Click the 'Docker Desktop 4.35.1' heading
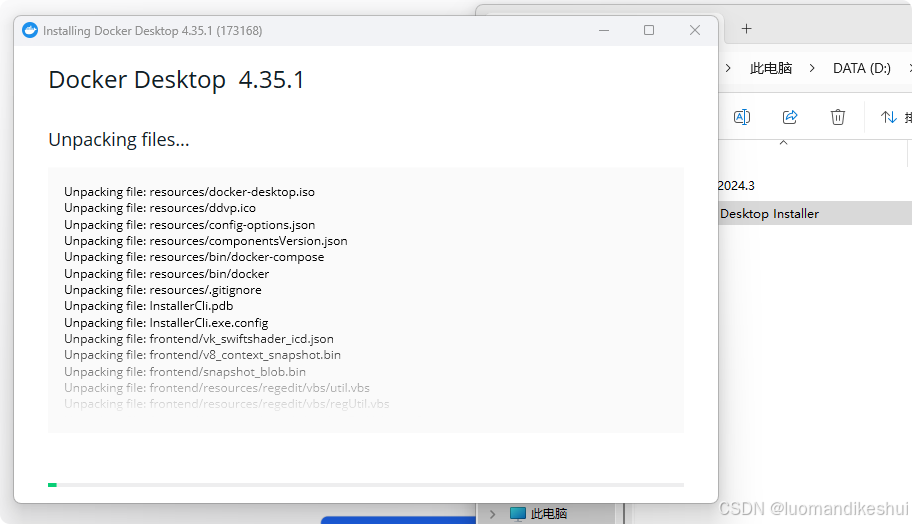This screenshot has width=912, height=524. point(176,80)
